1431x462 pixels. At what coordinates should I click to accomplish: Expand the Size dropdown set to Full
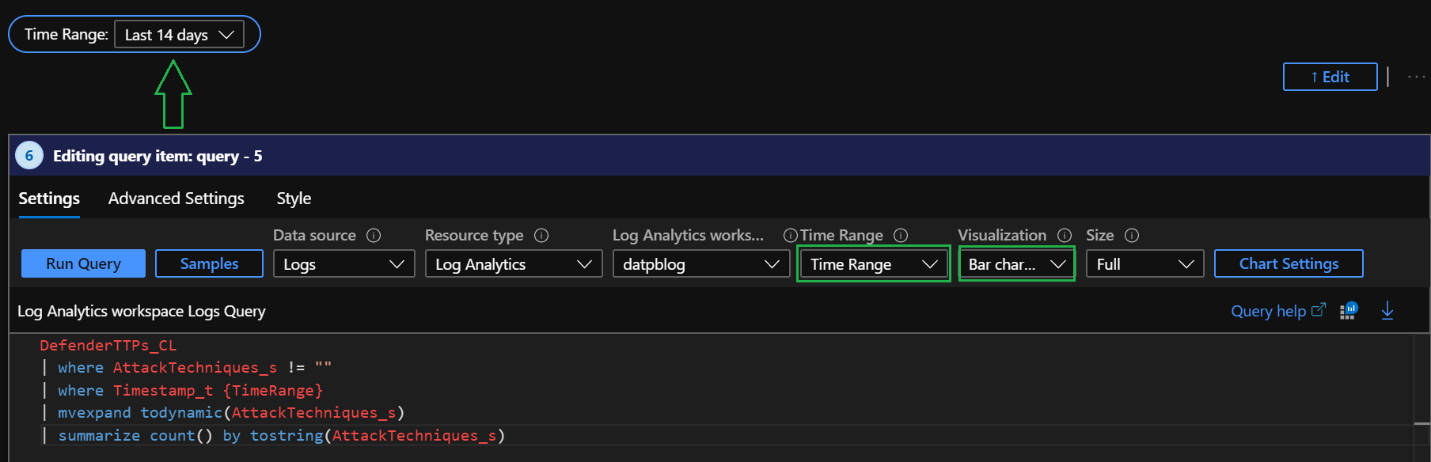click(x=1143, y=265)
